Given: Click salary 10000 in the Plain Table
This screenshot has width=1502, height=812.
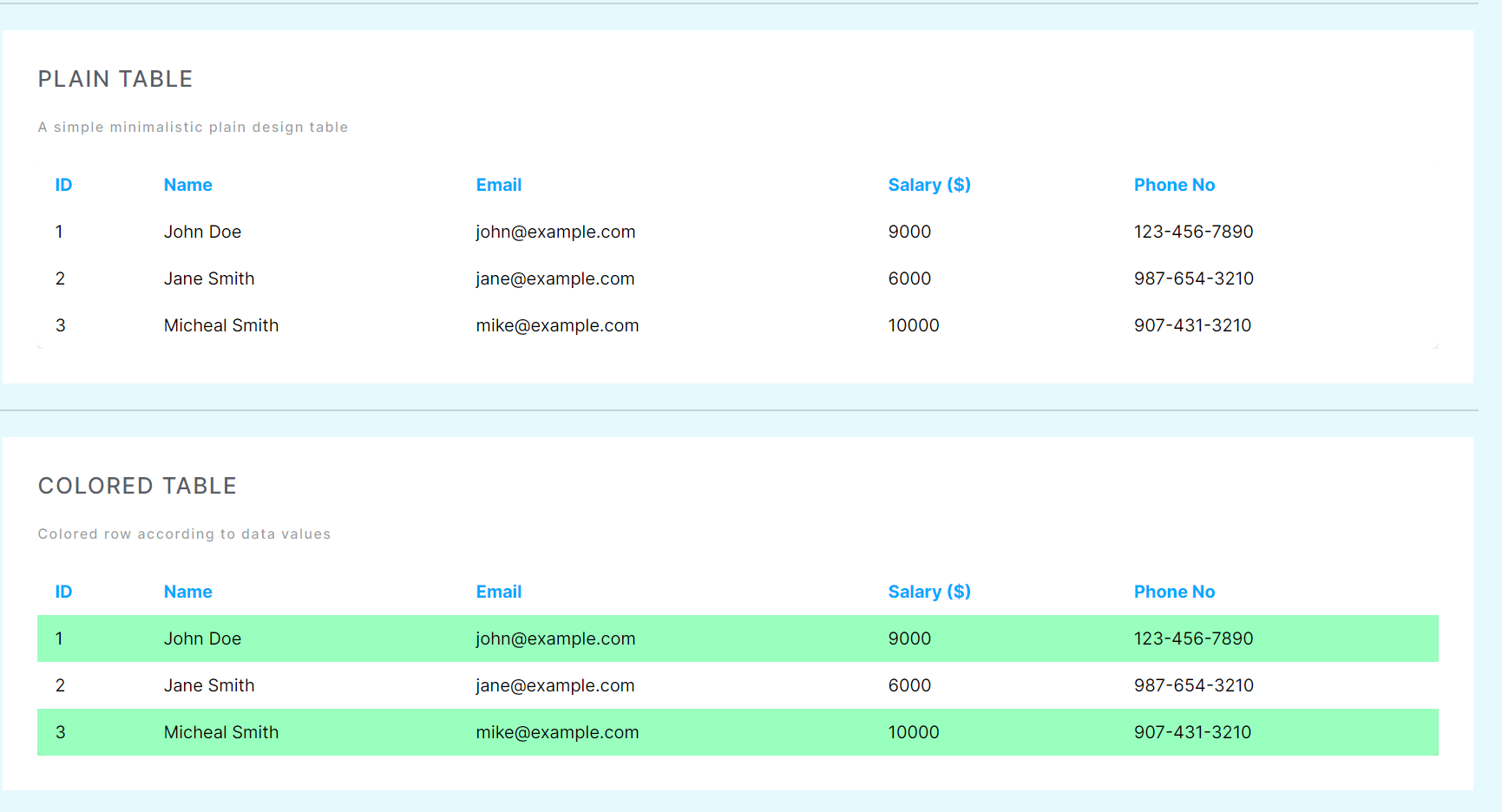Looking at the screenshot, I should [913, 325].
